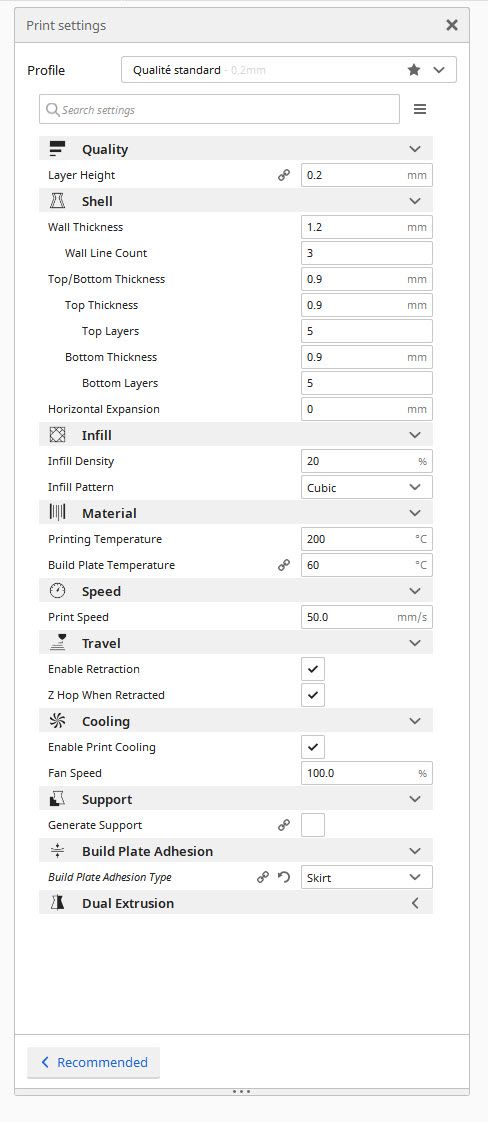Screen dimensions: 488x1122
Task: Click the reset arrow for Build Plate Adhesion Type
Action: coord(284,877)
